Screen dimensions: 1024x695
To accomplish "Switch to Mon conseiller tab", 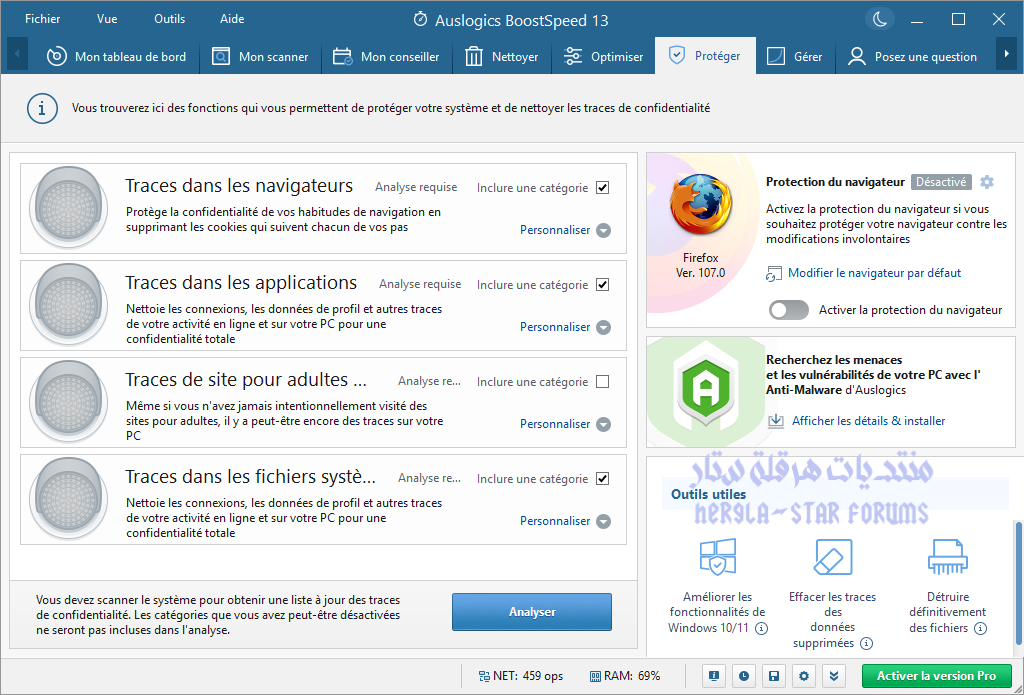I will point(386,57).
